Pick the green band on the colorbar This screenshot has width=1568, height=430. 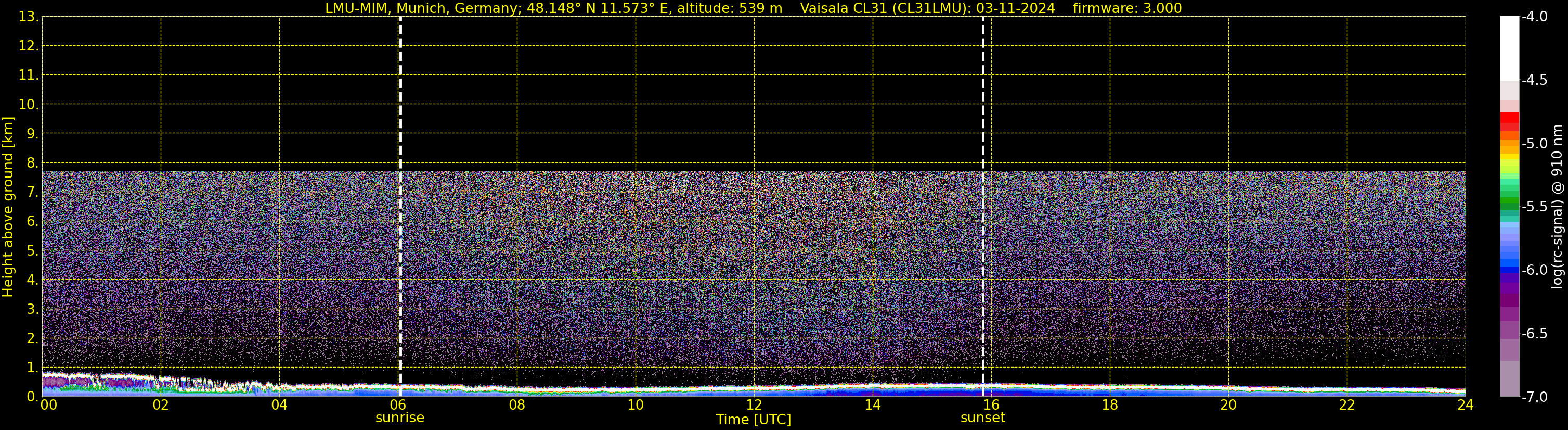click(x=1509, y=201)
